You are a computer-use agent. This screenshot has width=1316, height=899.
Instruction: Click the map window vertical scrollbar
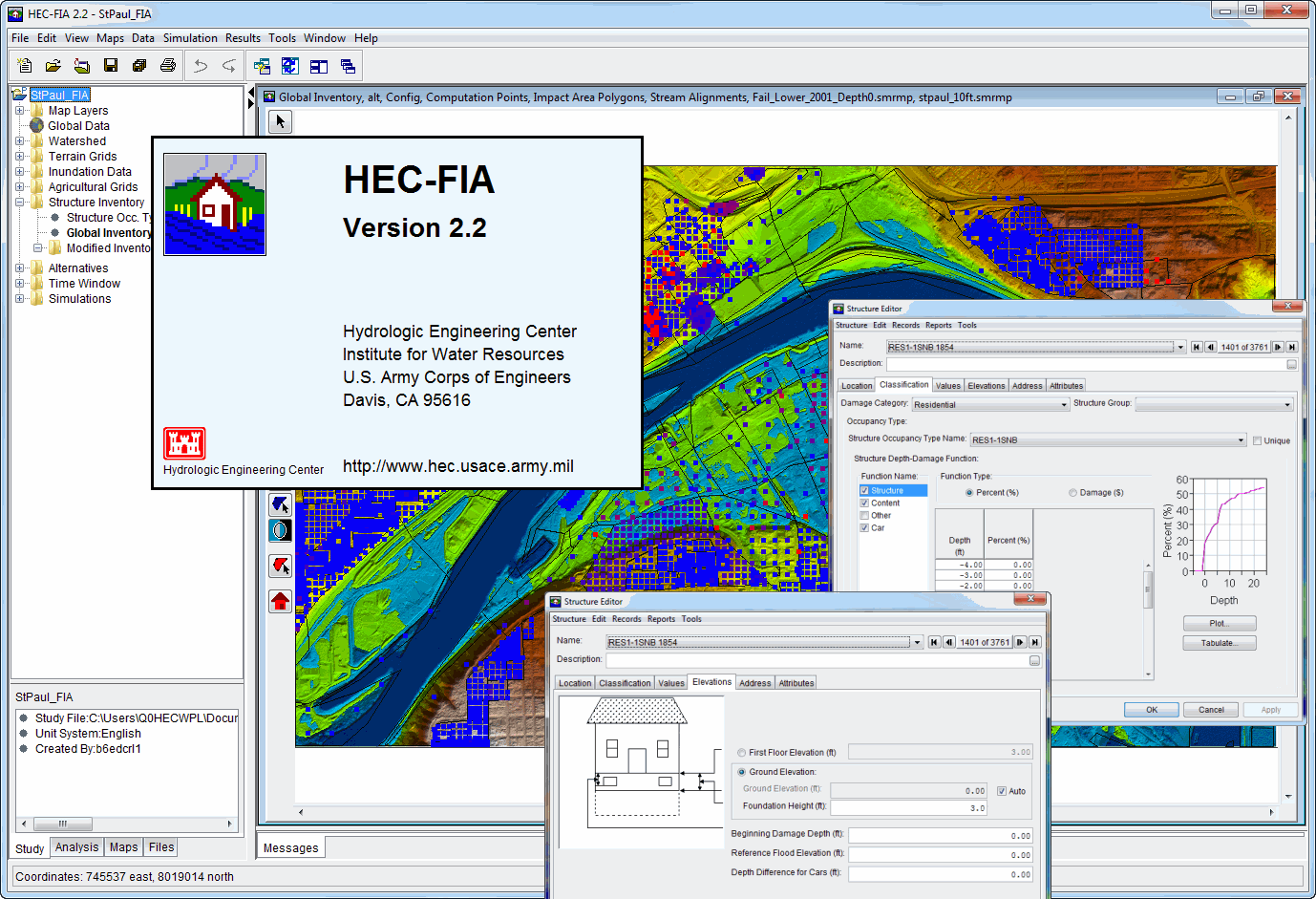tap(1288, 456)
